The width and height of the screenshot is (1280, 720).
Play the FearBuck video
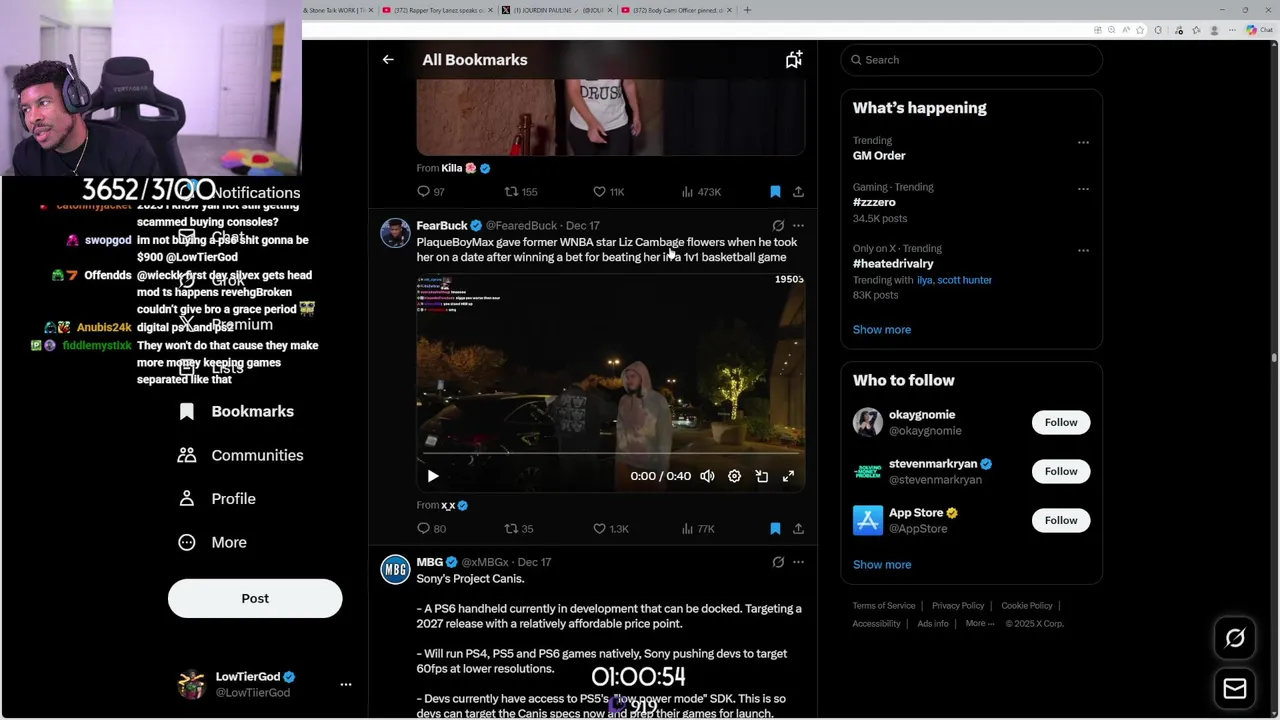433,476
